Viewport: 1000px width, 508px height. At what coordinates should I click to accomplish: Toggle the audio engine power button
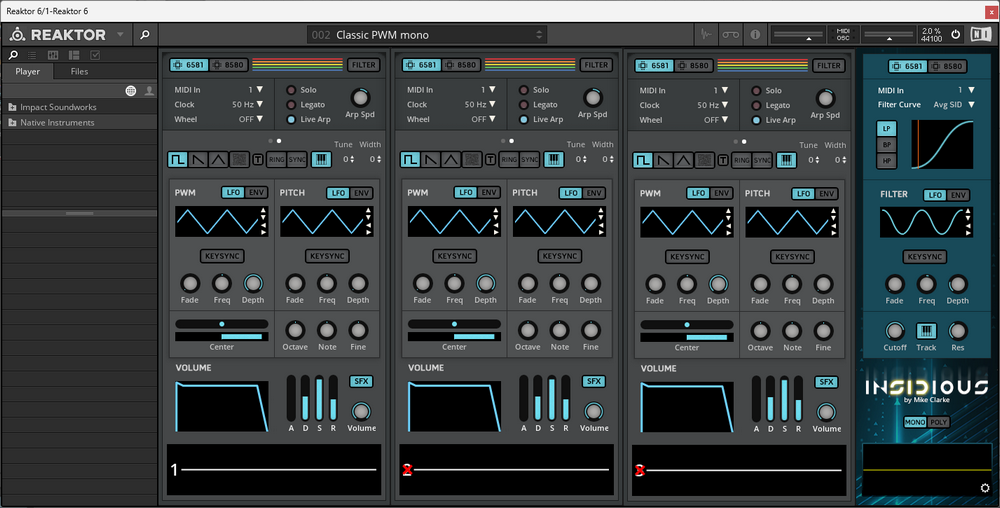click(x=955, y=34)
